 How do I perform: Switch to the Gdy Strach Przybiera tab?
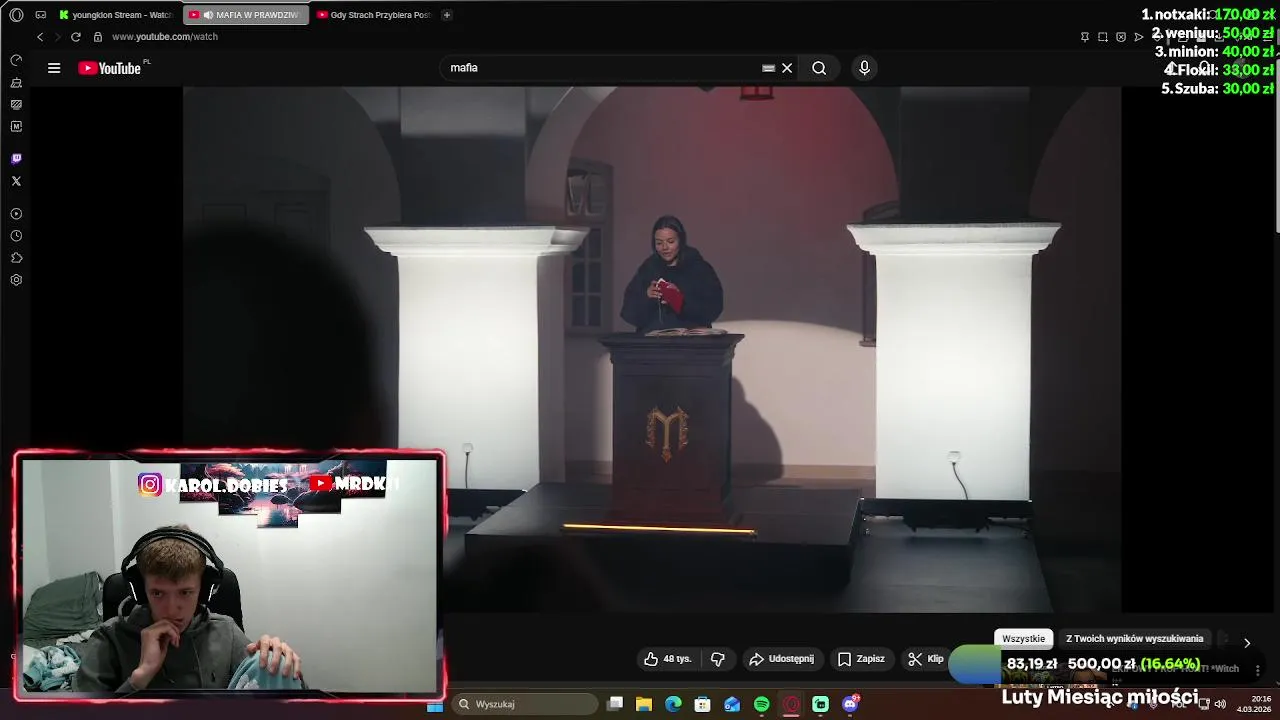coord(374,15)
